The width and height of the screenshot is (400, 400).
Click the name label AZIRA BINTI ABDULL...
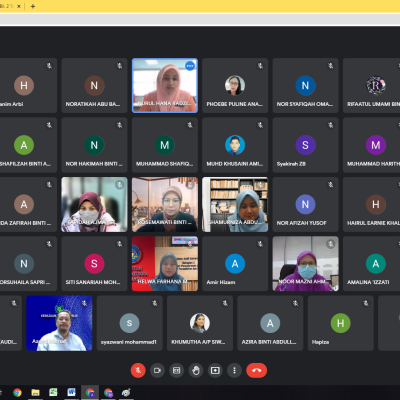269,342
